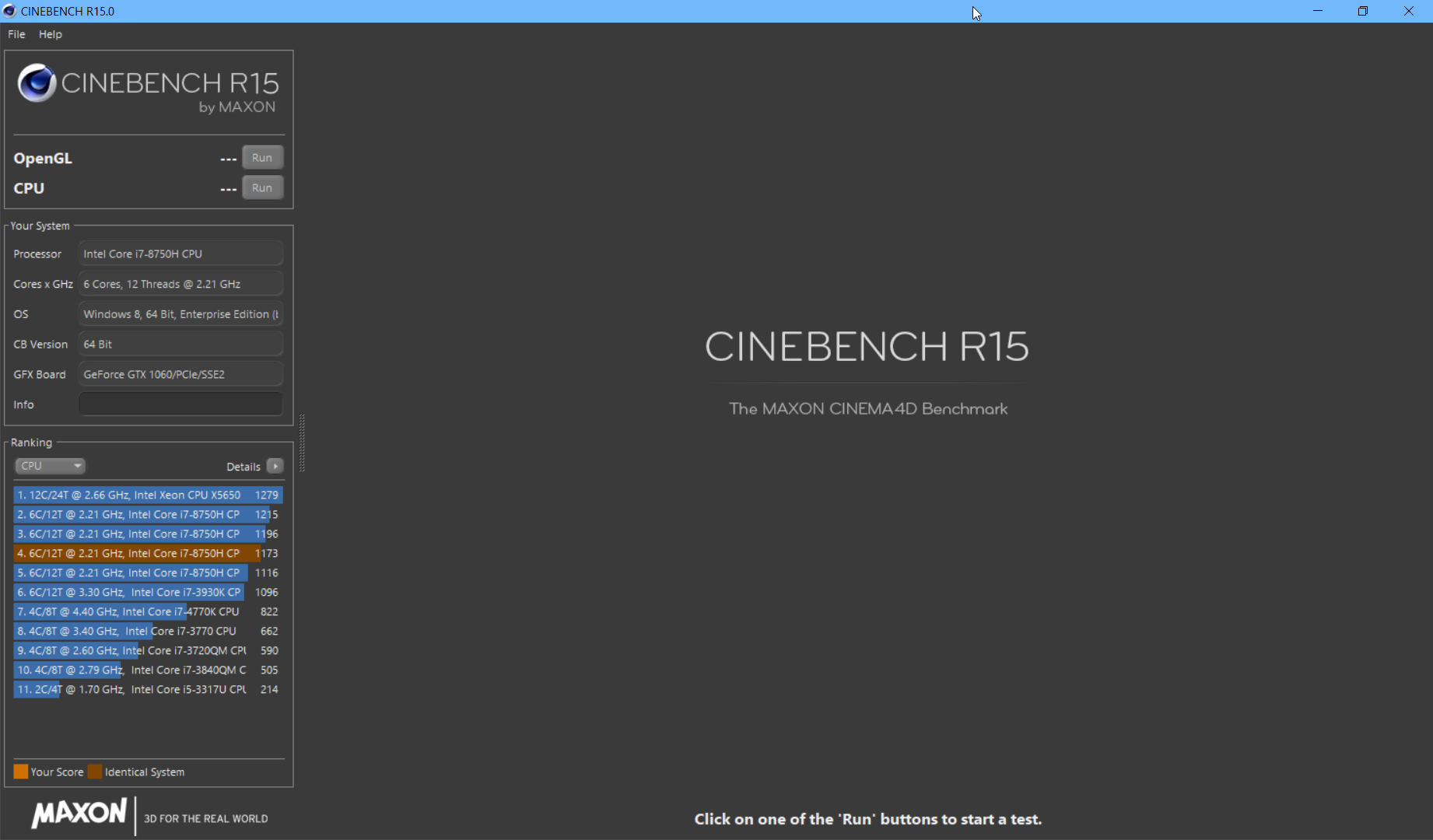Open the CPU ranking type dropdown

50,466
